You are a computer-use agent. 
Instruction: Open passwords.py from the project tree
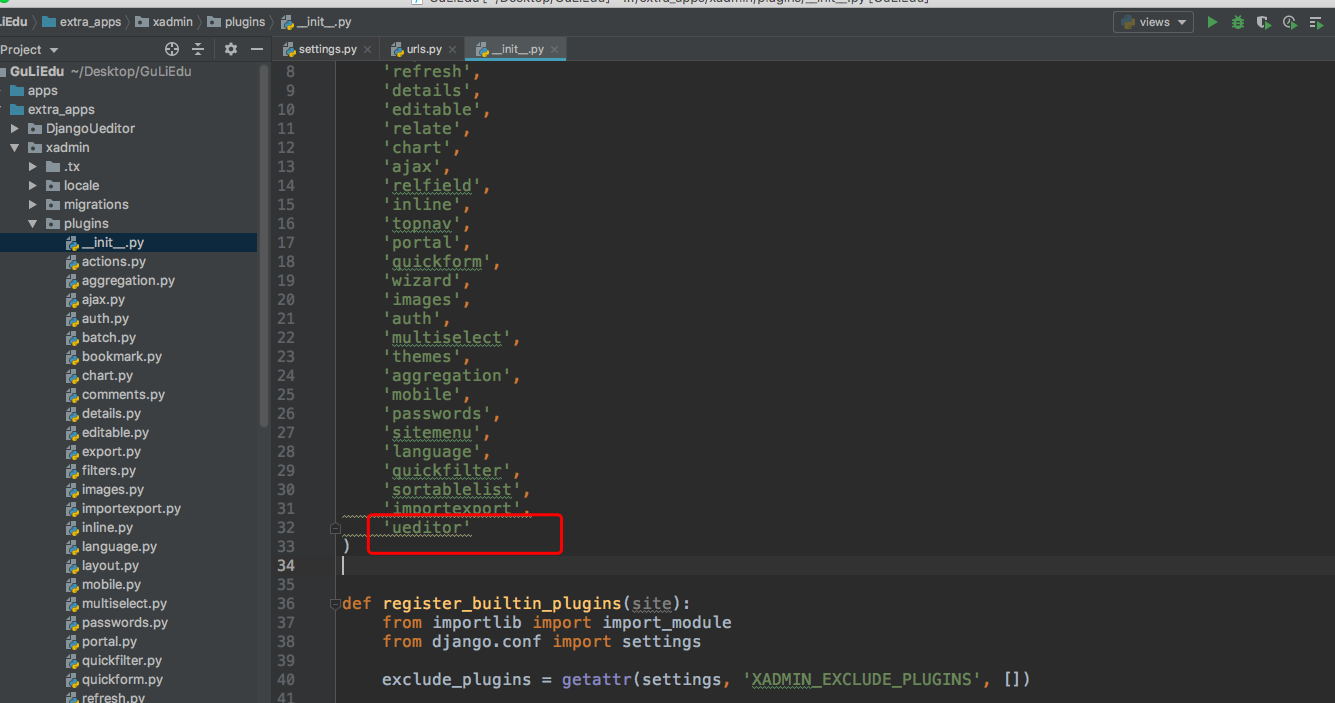pyautogui.click(x=124, y=622)
